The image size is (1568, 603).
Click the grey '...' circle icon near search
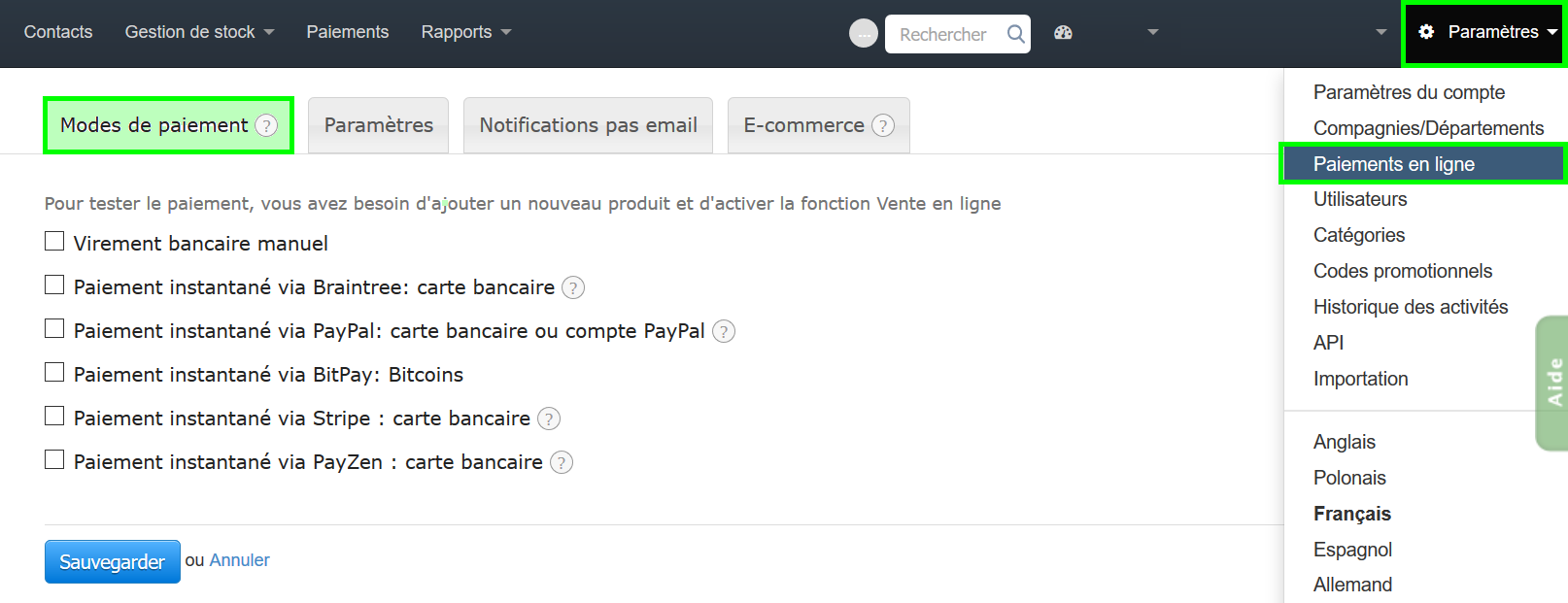coord(863,33)
